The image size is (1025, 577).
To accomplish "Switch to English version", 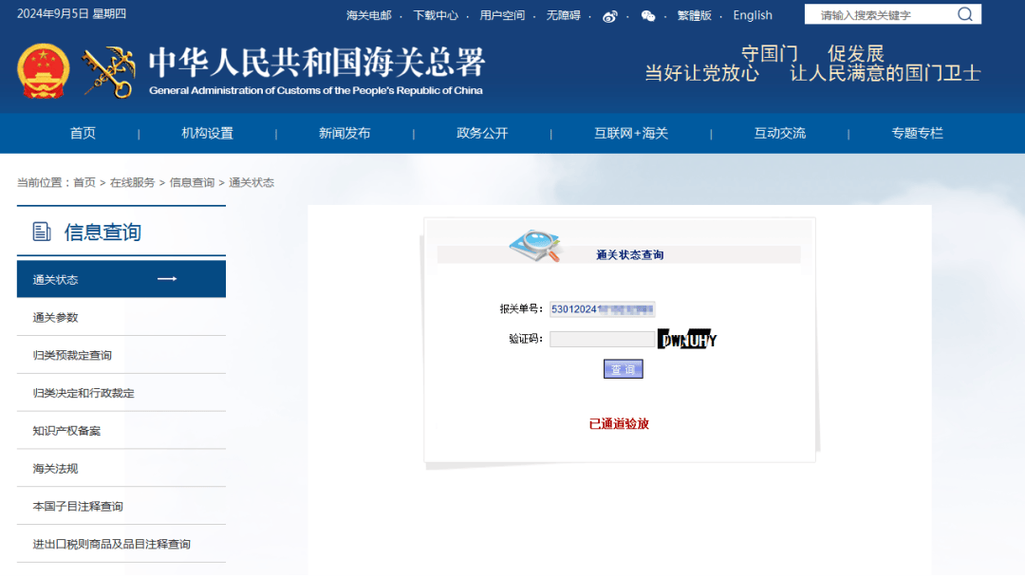I will (752, 15).
